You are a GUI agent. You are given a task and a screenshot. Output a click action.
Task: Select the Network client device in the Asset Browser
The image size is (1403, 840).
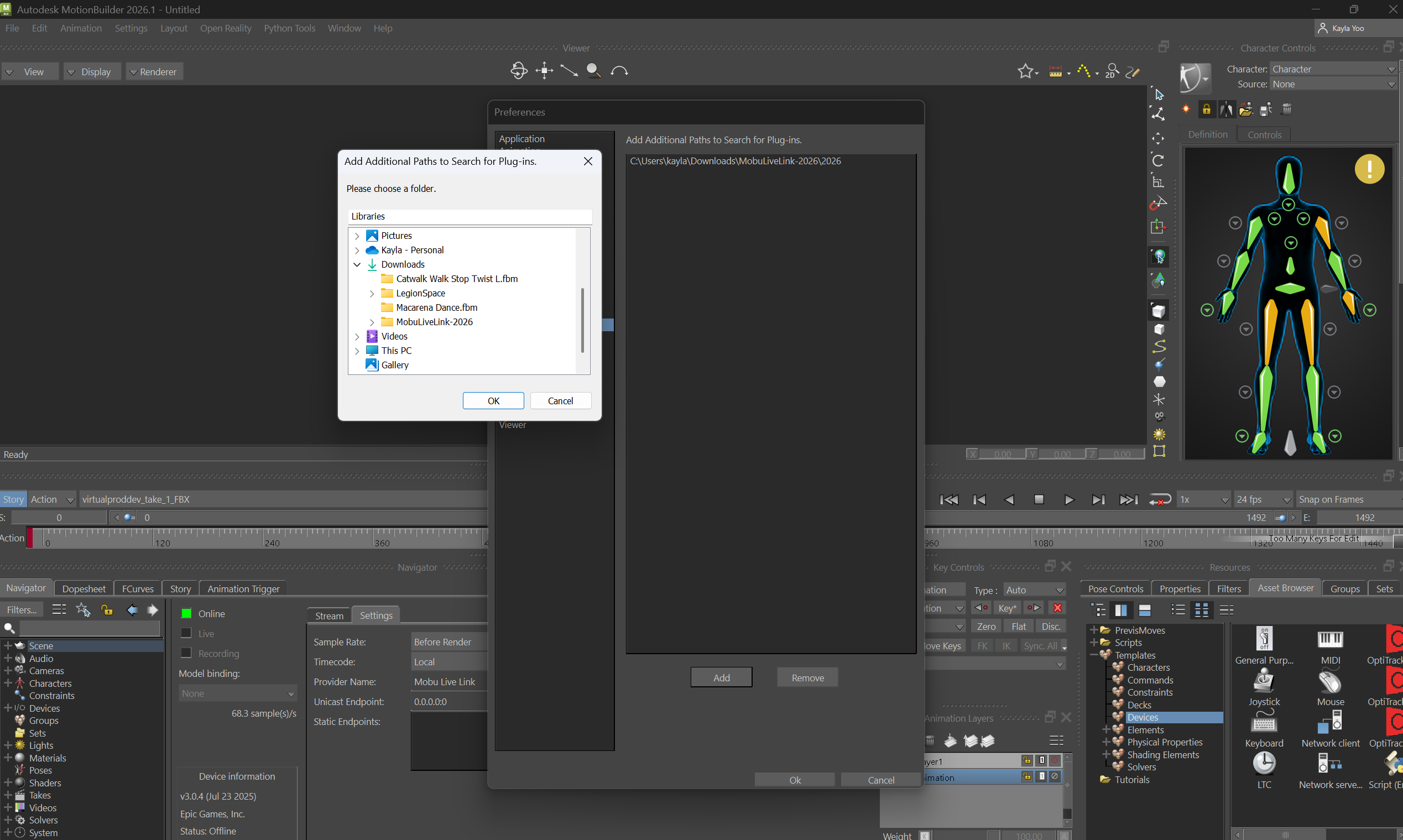point(1330,725)
